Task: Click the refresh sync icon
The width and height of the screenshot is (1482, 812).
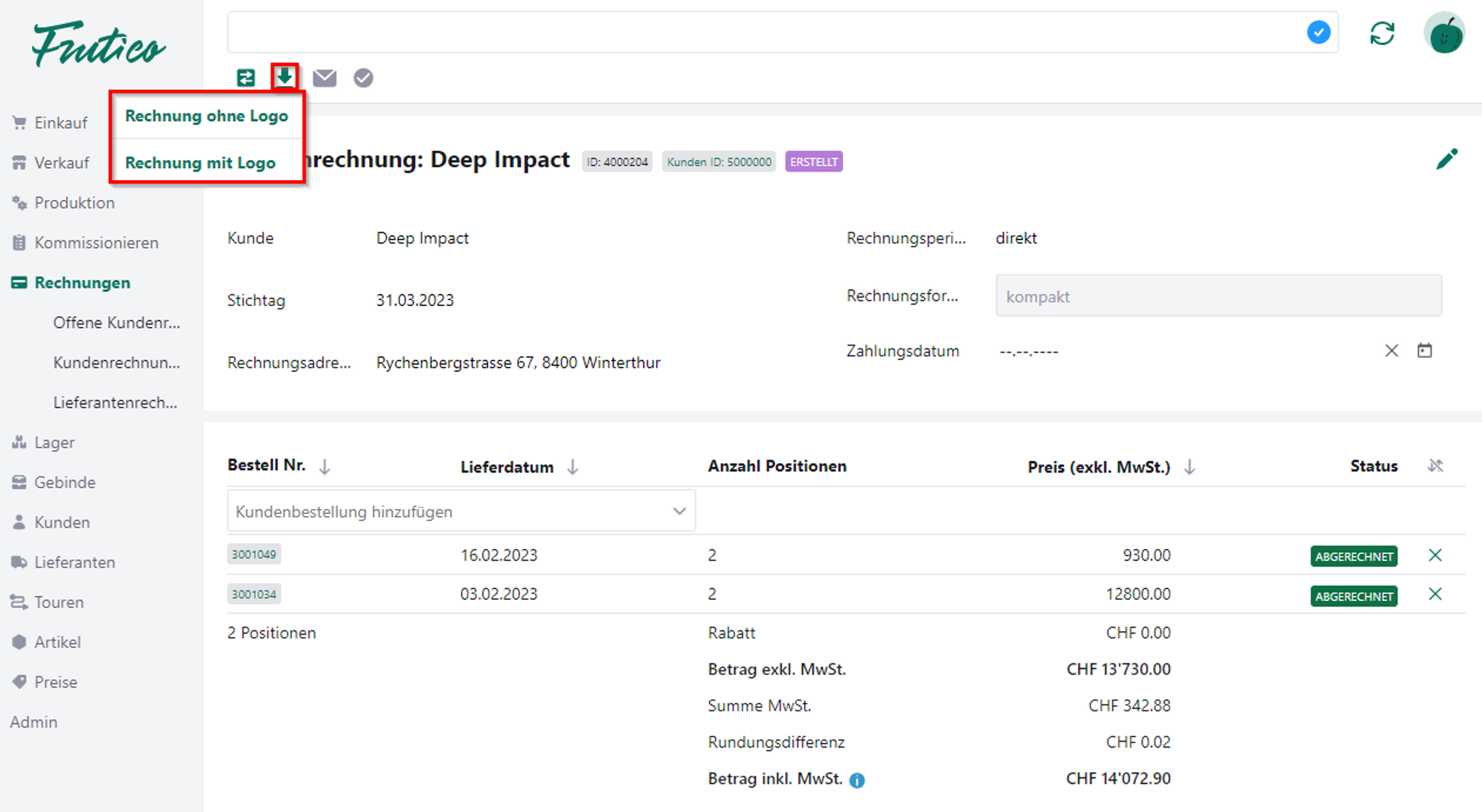Action: pos(1382,33)
